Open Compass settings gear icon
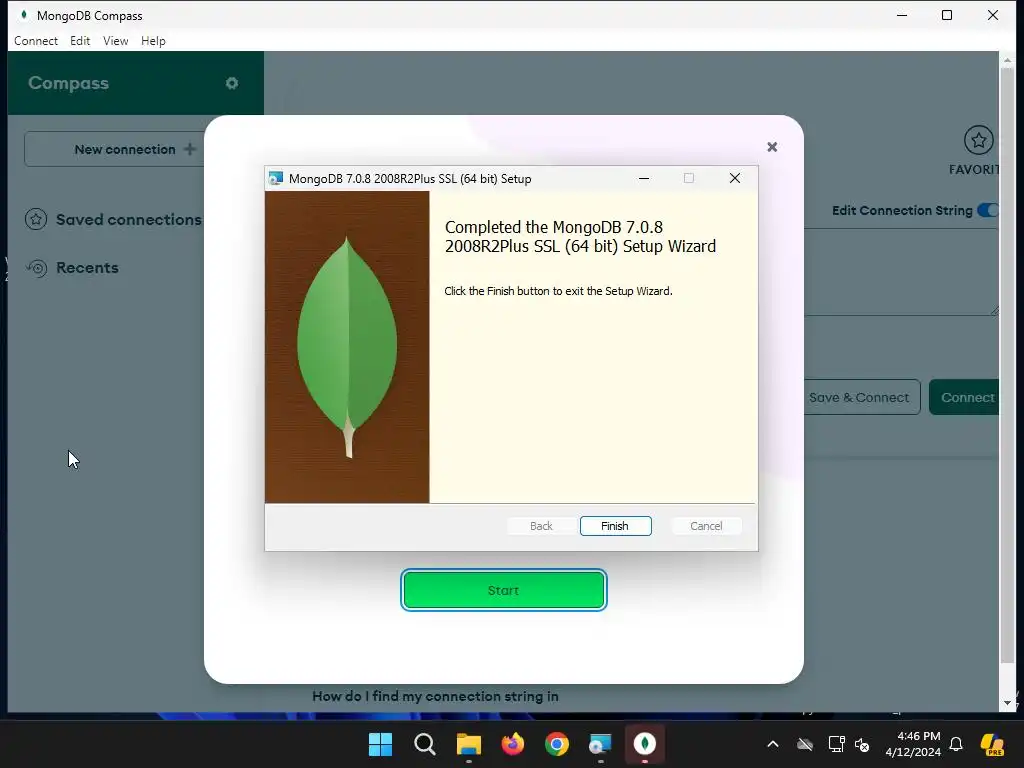1024x768 pixels. (x=232, y=83)
